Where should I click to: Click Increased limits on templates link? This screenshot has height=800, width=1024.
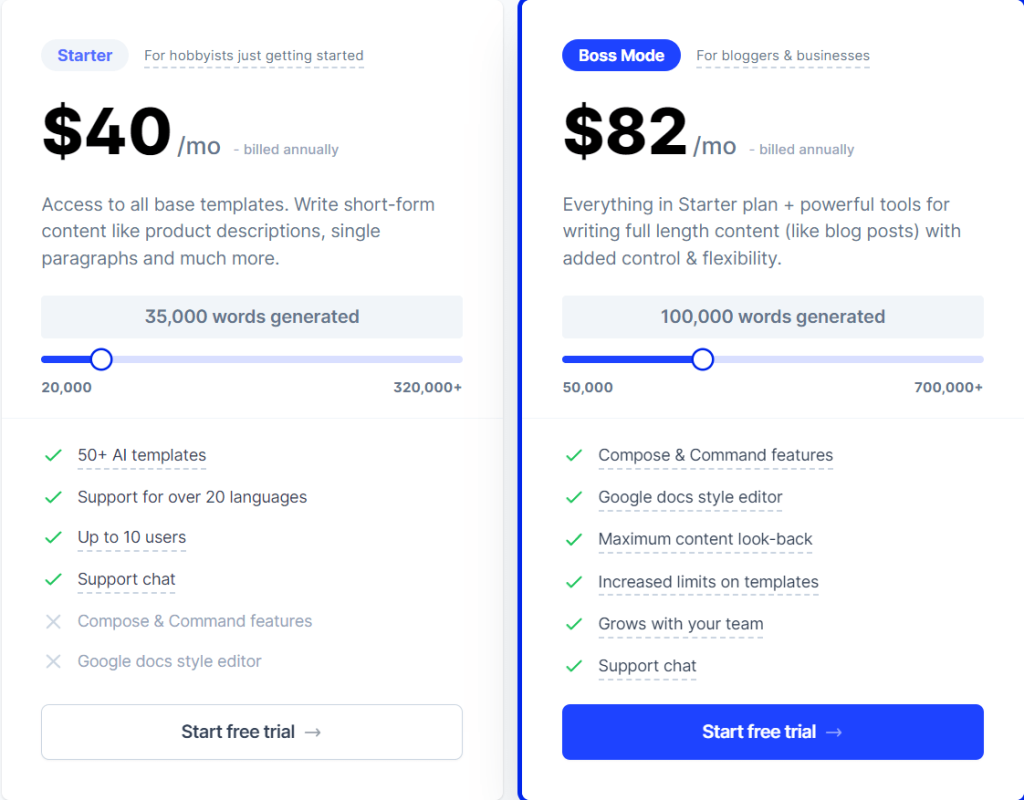point(708,582)
